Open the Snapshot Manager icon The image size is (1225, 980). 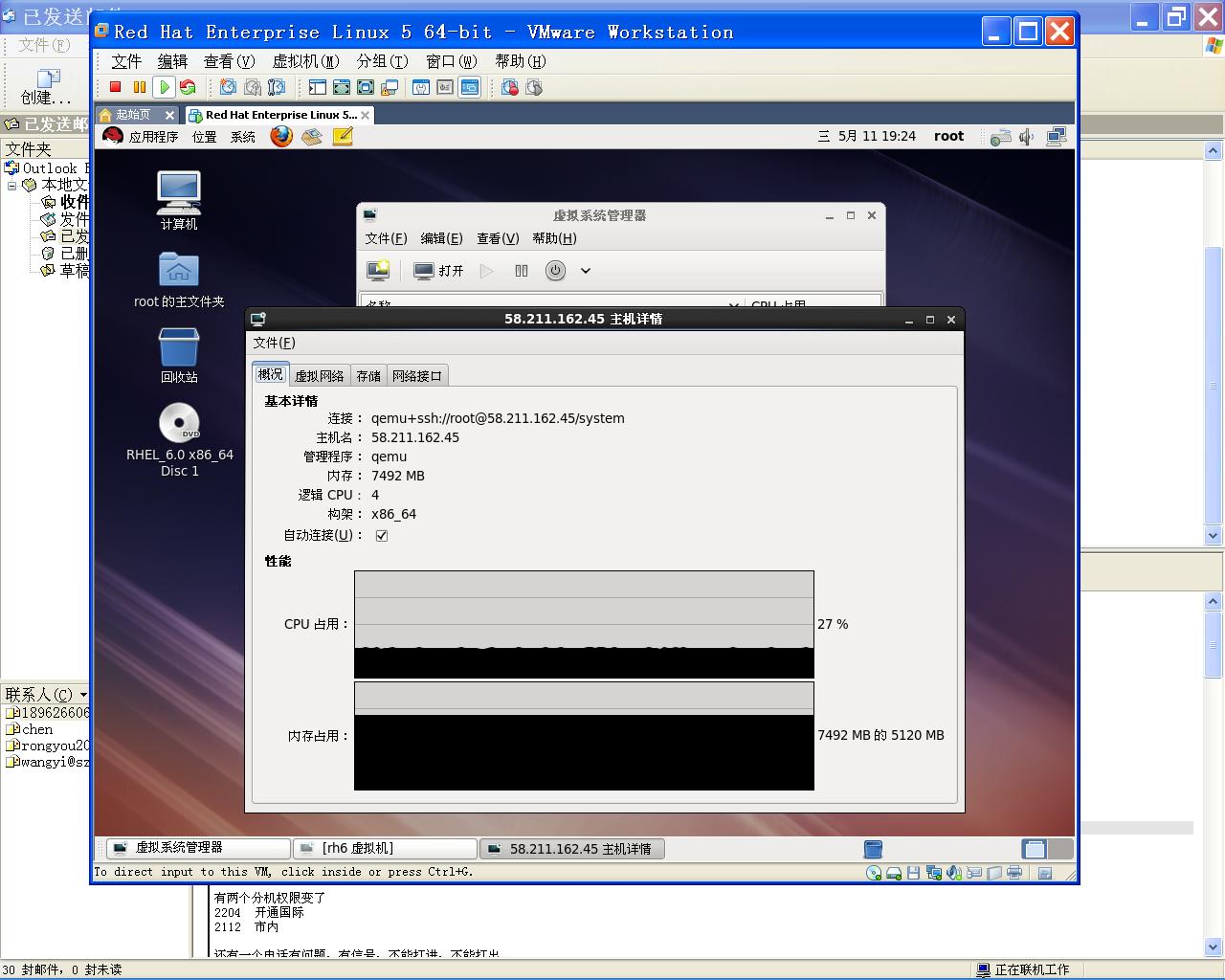click(277, 87)
